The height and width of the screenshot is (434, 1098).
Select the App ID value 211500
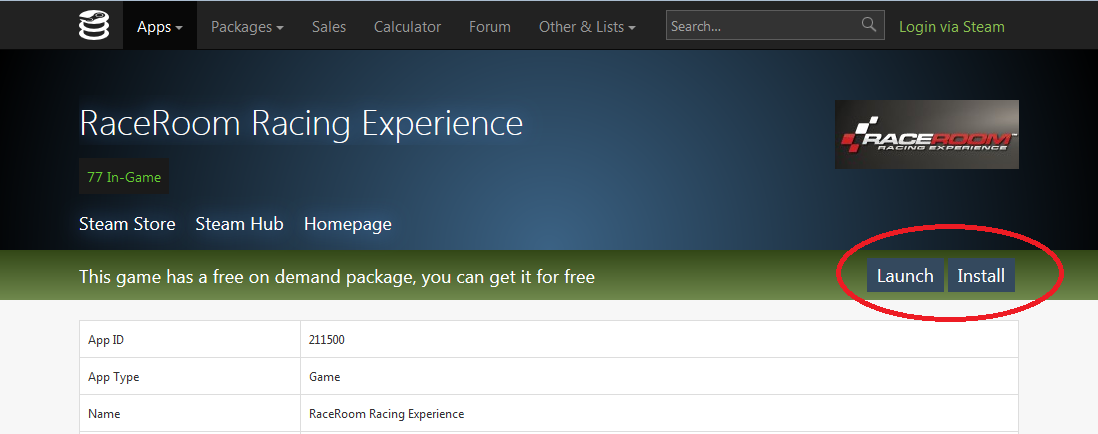pyautogui.click(x=327, y=340)
